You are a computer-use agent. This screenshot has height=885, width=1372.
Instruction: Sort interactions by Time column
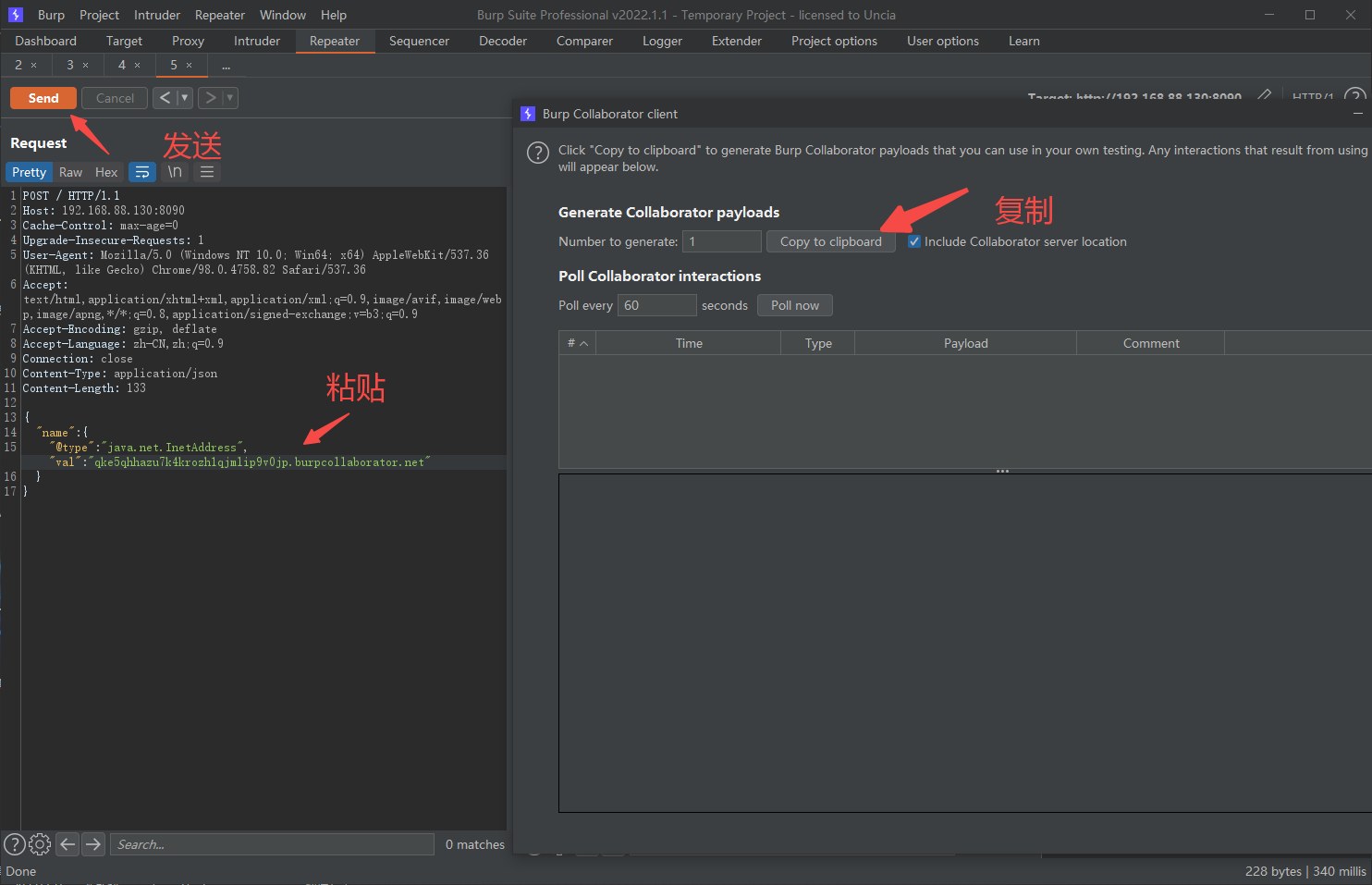[689, 343]
